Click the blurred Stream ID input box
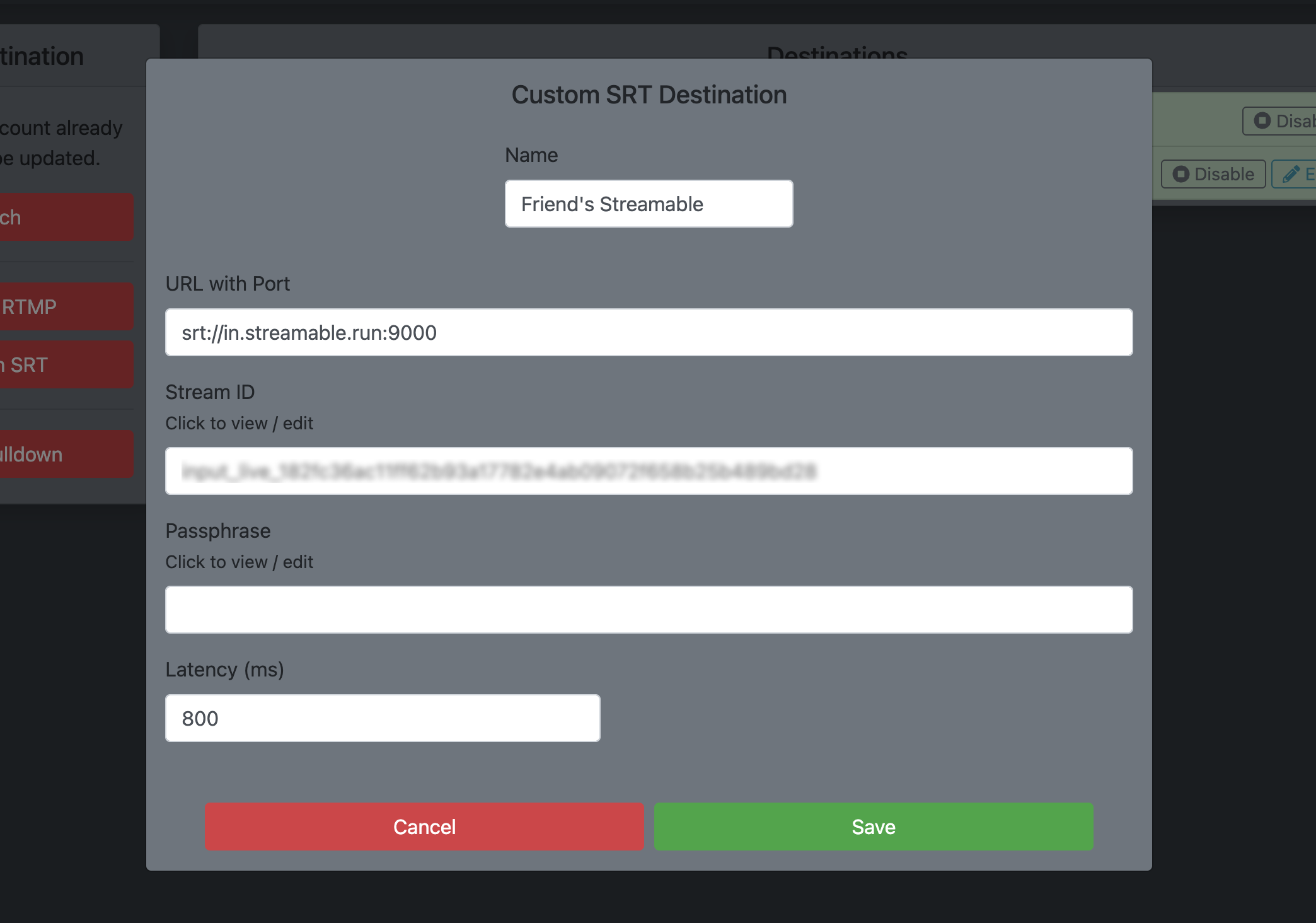 pyautogui.click(x=649, y=470)
